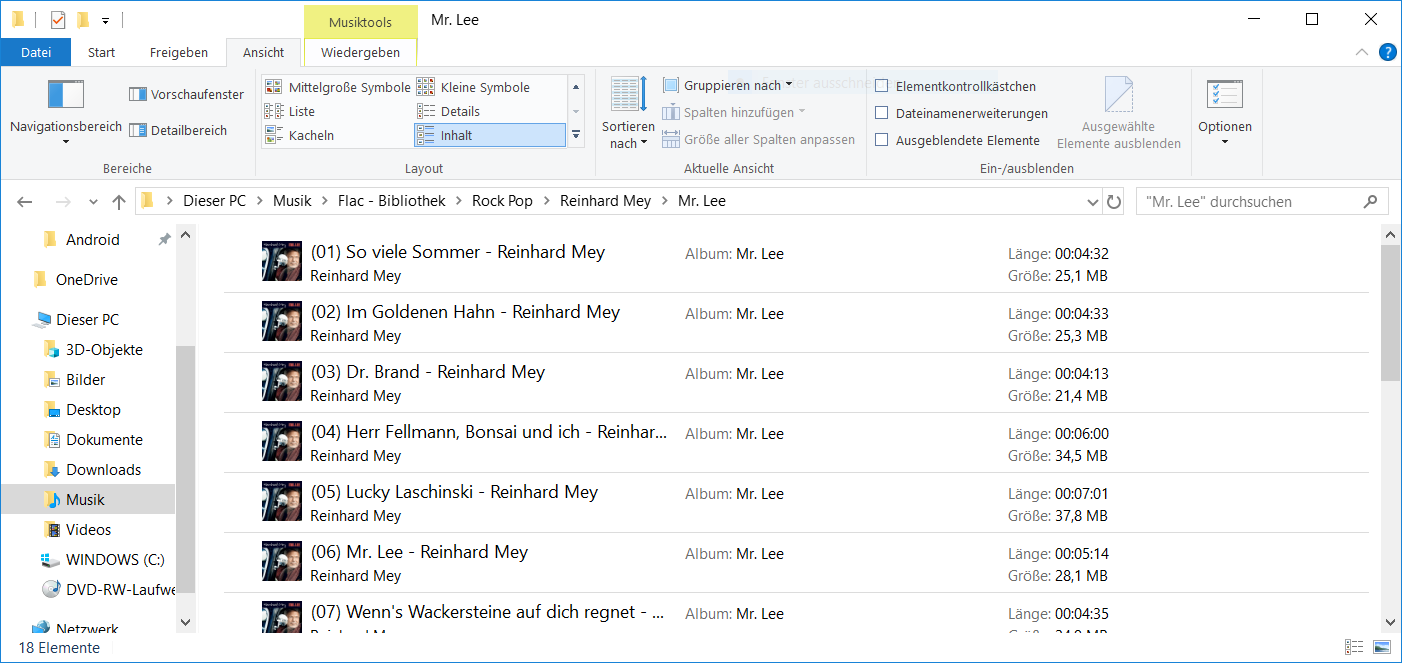Viewport: 1402px width, 663px height.
Task: Select track (05) Lucky Laschinski
Action: [797, 503]
